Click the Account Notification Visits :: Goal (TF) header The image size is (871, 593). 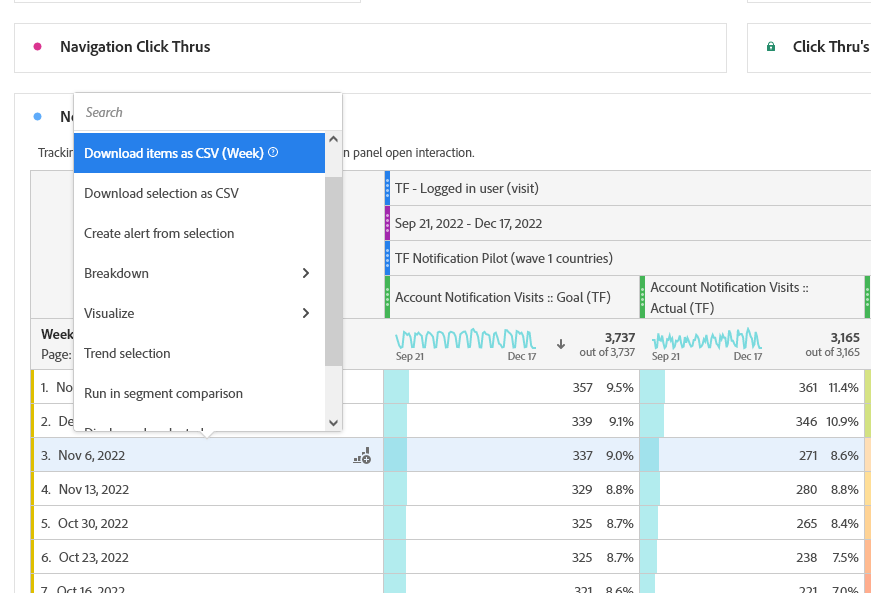(503, 297)
